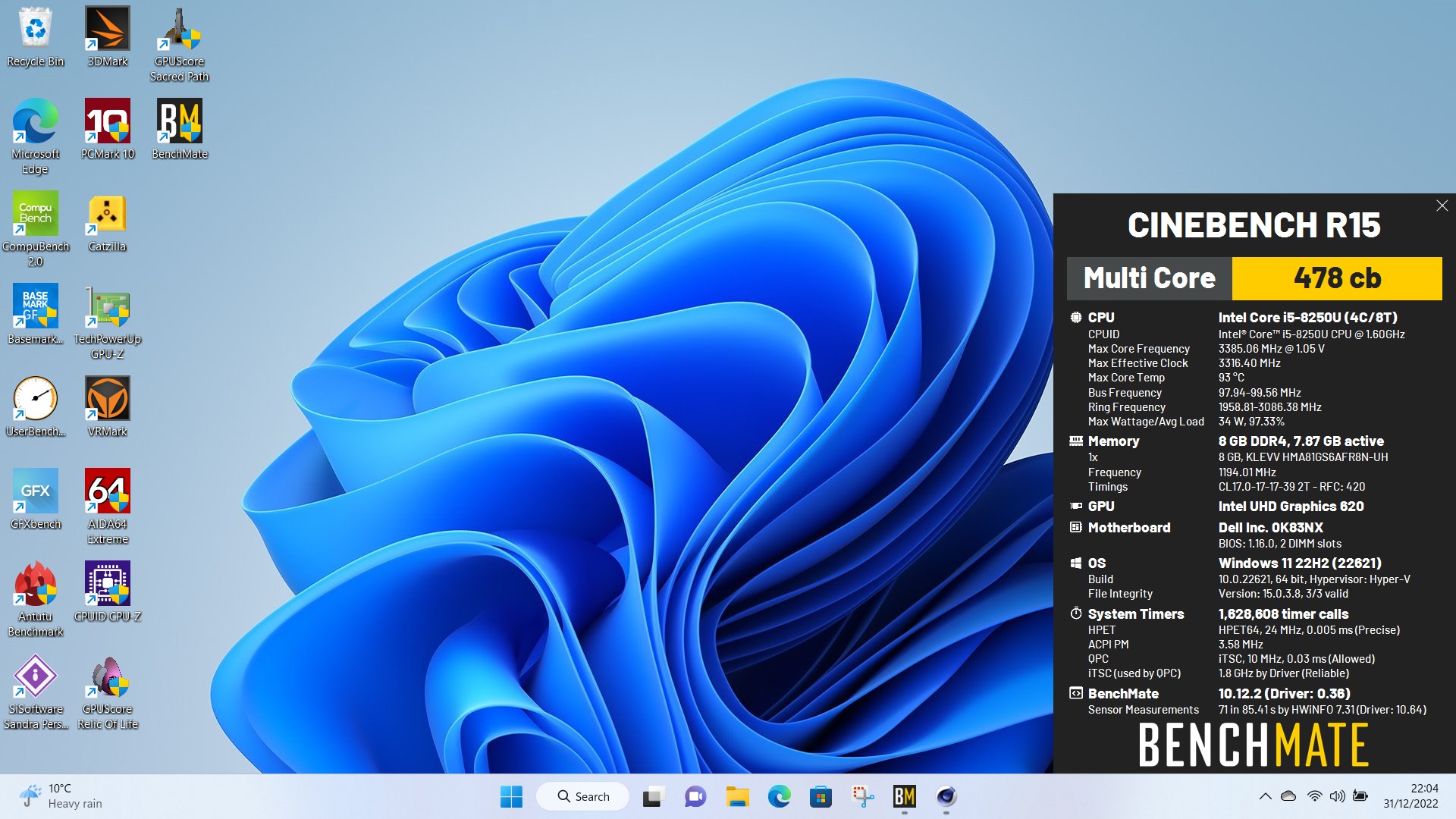Click the Max Core Temp 93 °C value
1456x819 pixels.
[x=1231, y=378]
